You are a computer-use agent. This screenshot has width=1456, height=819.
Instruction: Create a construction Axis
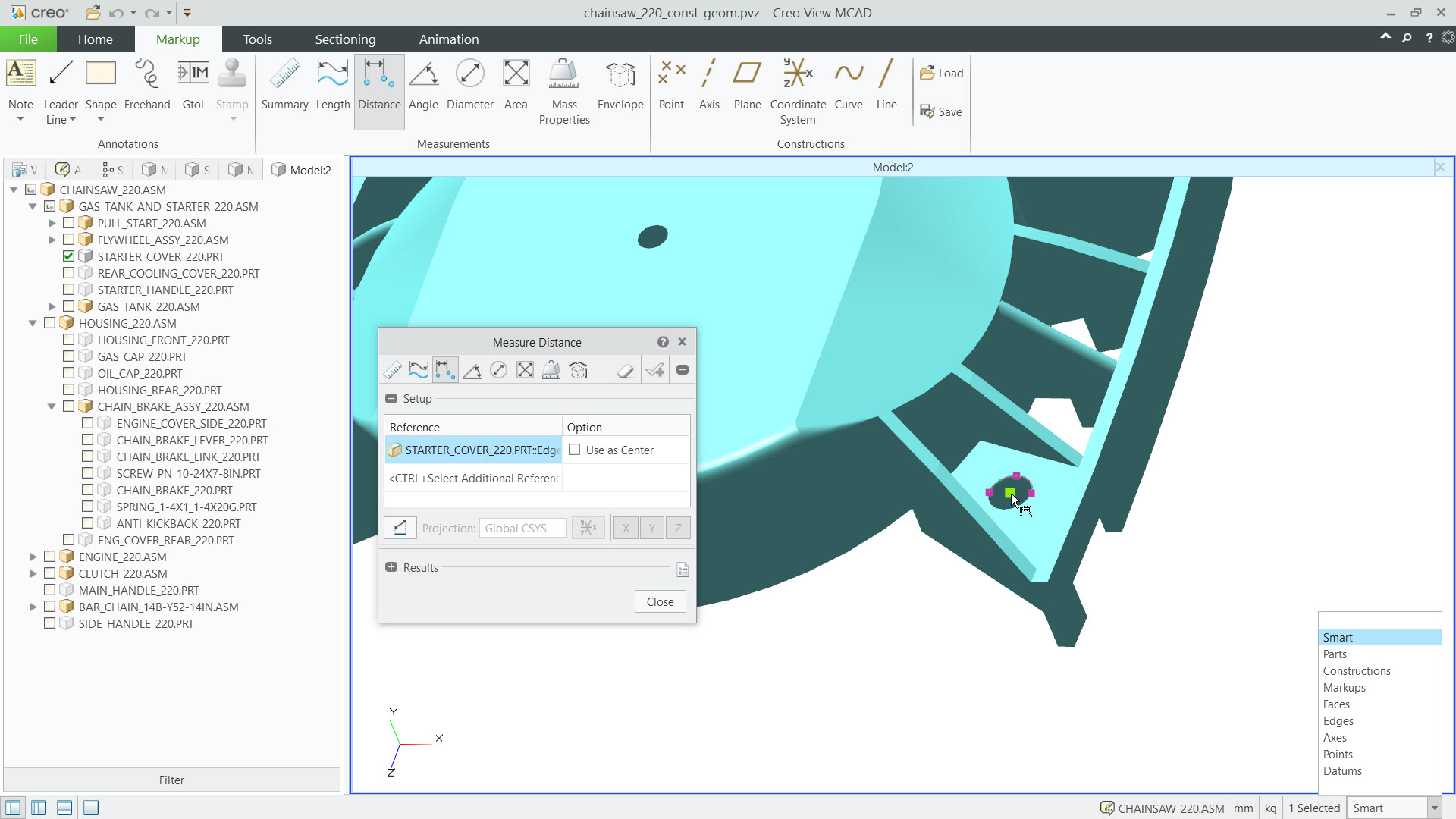[709, 85]
